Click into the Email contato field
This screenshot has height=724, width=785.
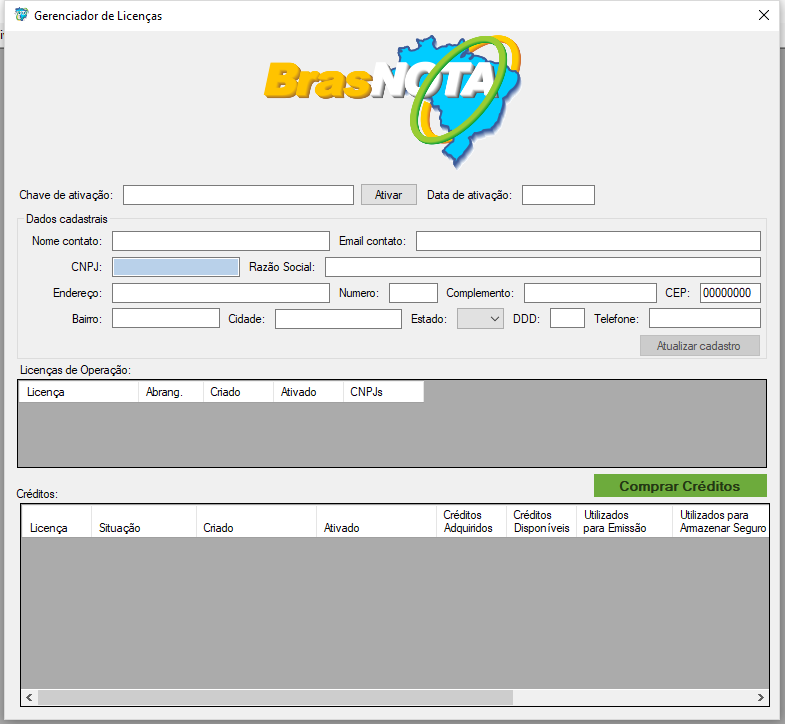588,241
